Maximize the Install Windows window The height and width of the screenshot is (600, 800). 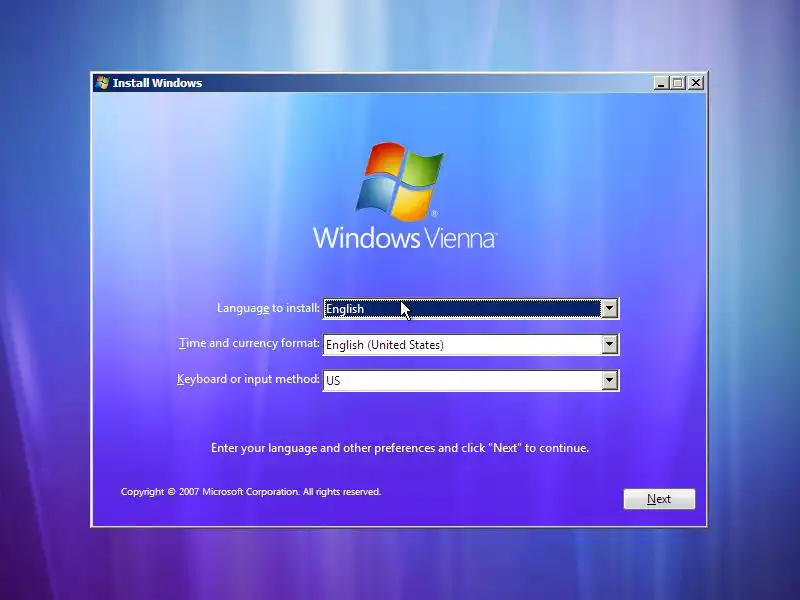click(x=678, y=83)
